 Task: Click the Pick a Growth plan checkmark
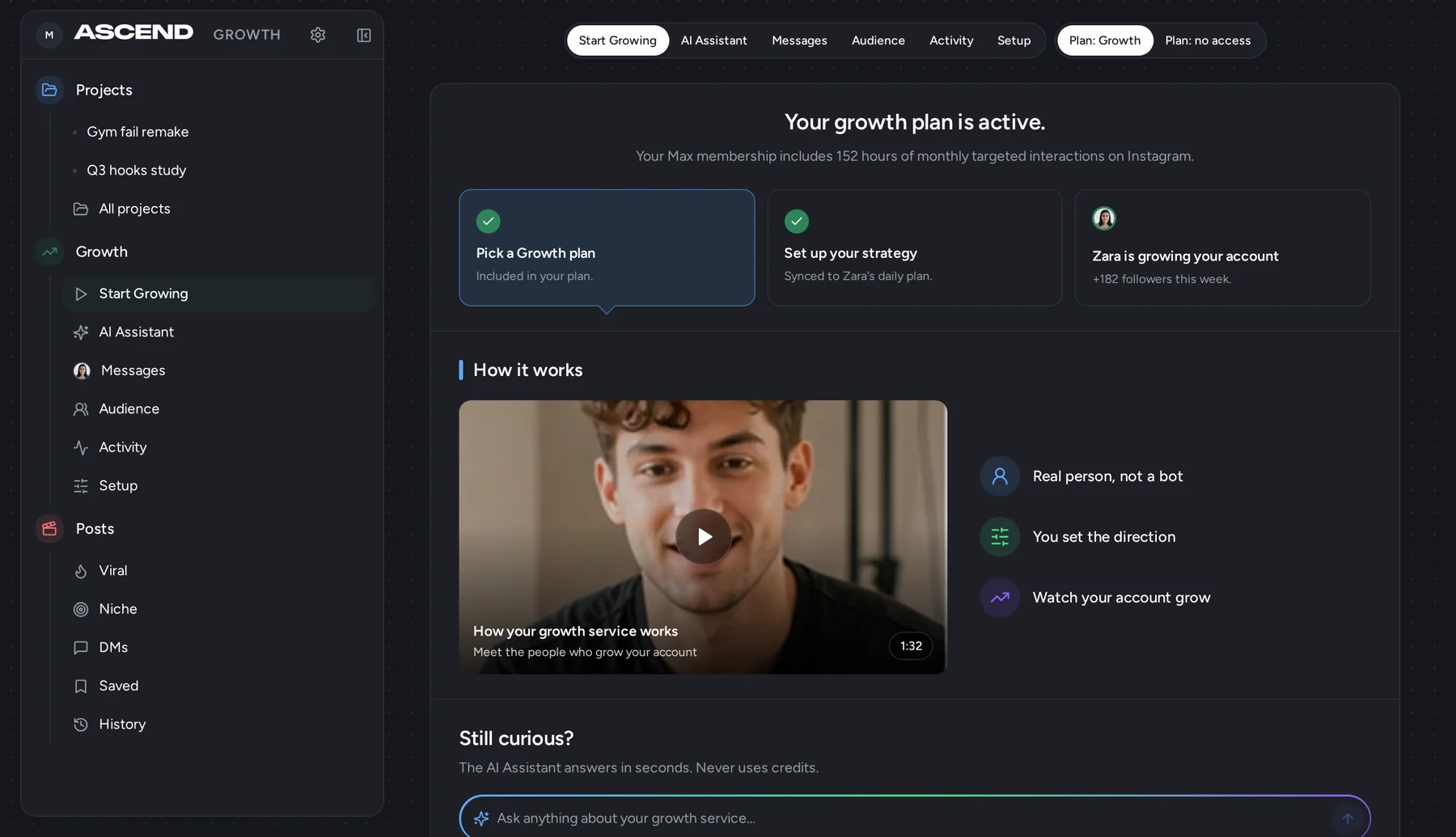[489, 221]
